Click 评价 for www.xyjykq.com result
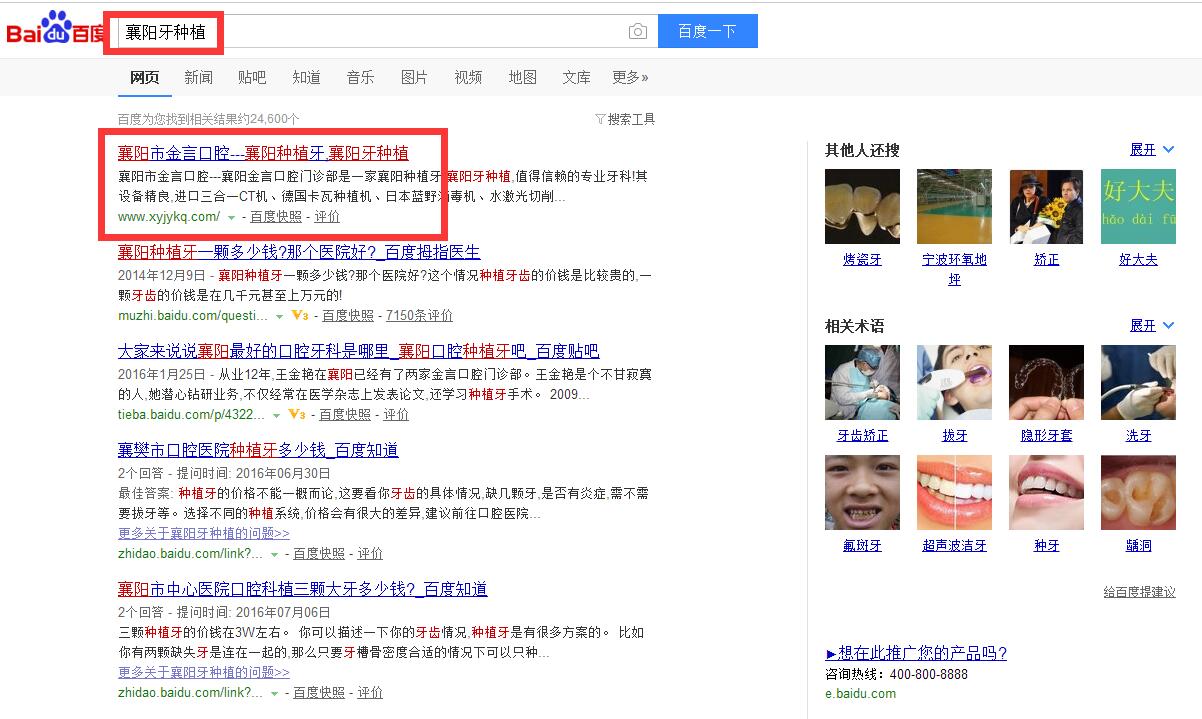The image size is (1202, 719). pos(327,217)
